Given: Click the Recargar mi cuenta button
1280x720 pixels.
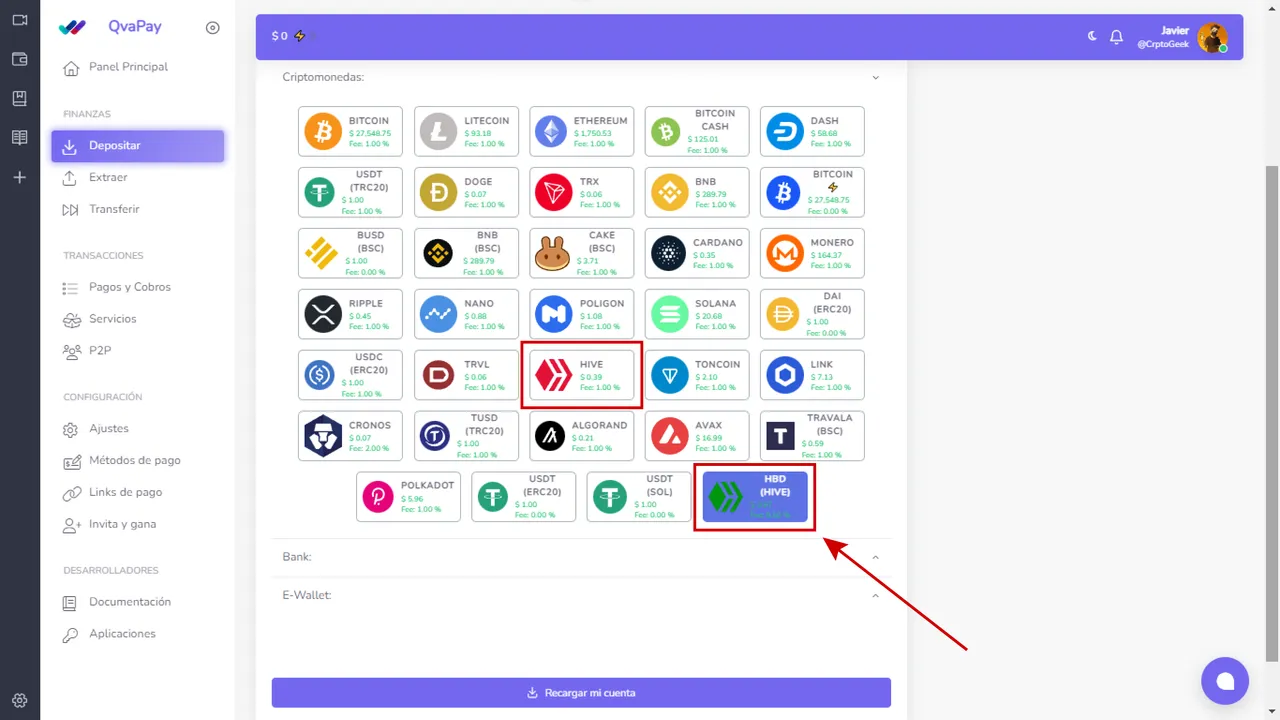Looking at the screenshot, I should pyautogui.click(x=581, y=693).
